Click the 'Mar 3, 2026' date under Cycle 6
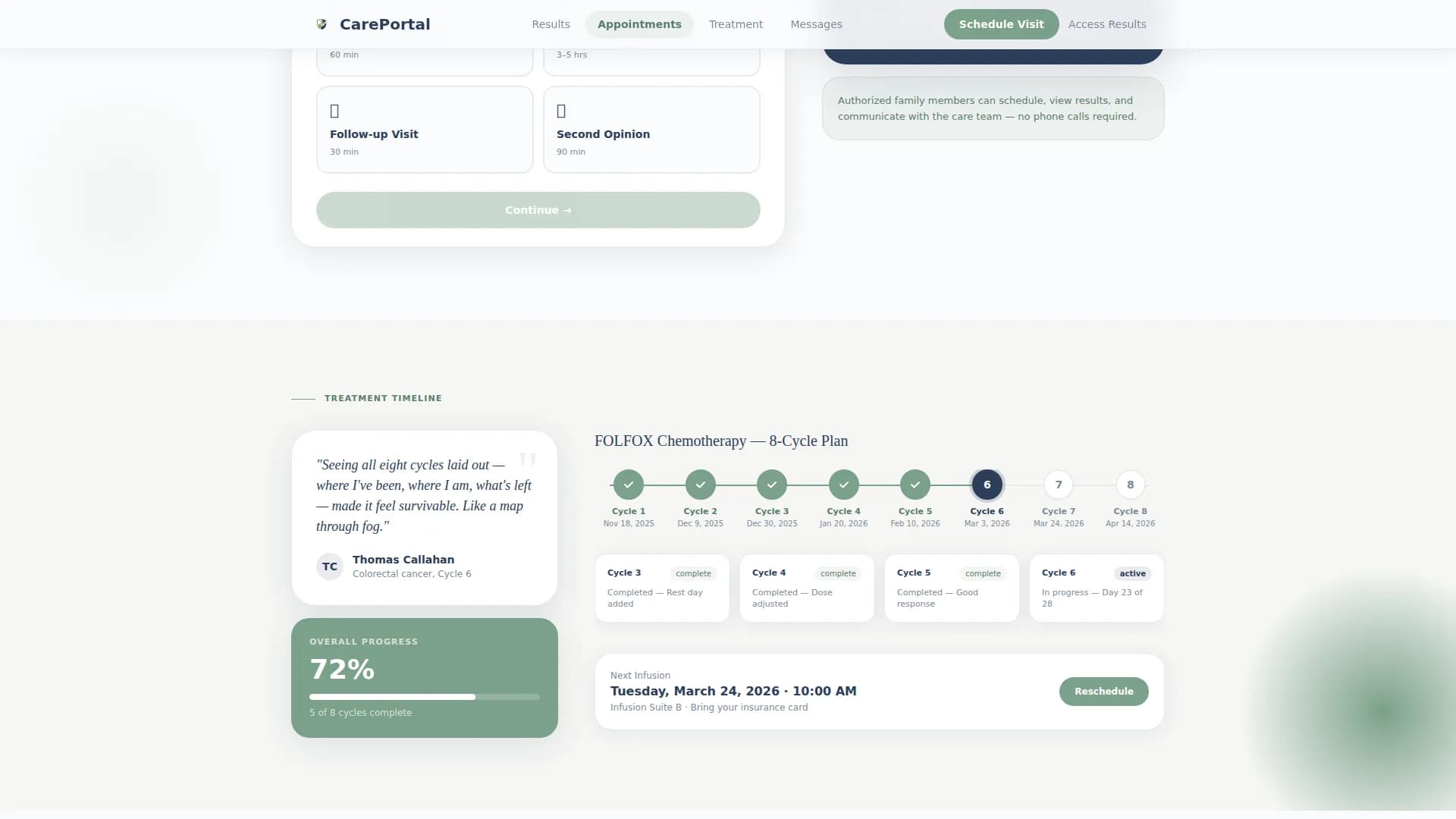This screenshot has width=1456, height=819. (x=987, y=524)
